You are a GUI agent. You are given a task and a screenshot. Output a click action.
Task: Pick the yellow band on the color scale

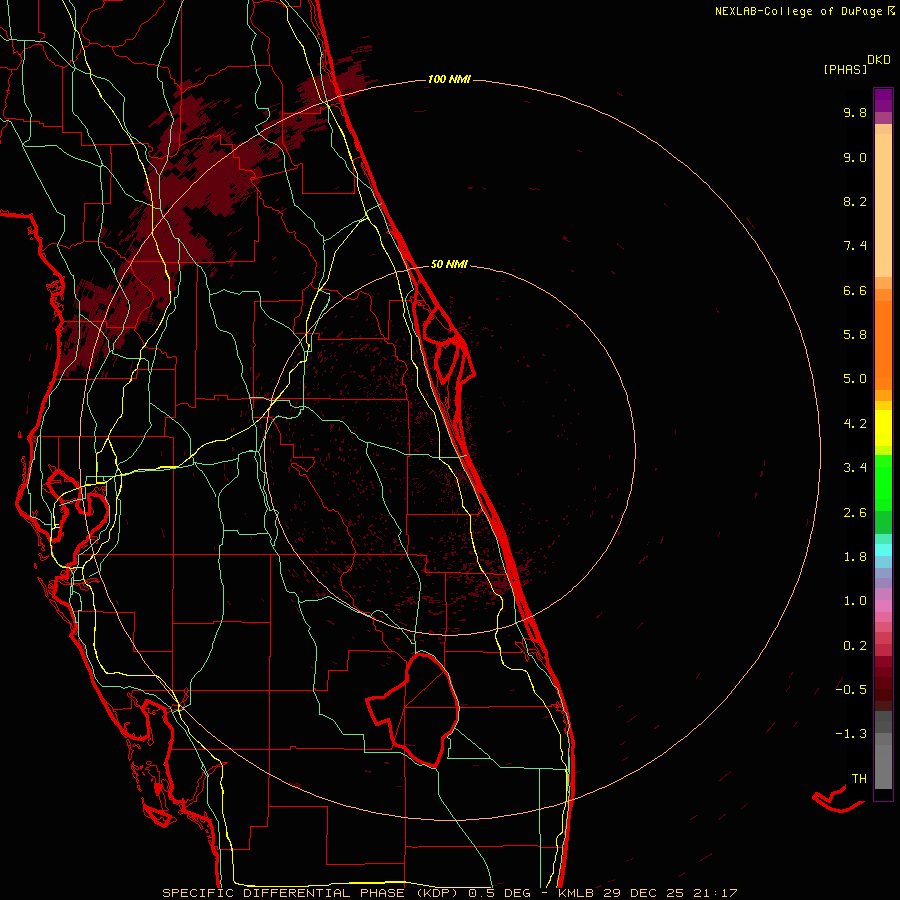point(883,428)
